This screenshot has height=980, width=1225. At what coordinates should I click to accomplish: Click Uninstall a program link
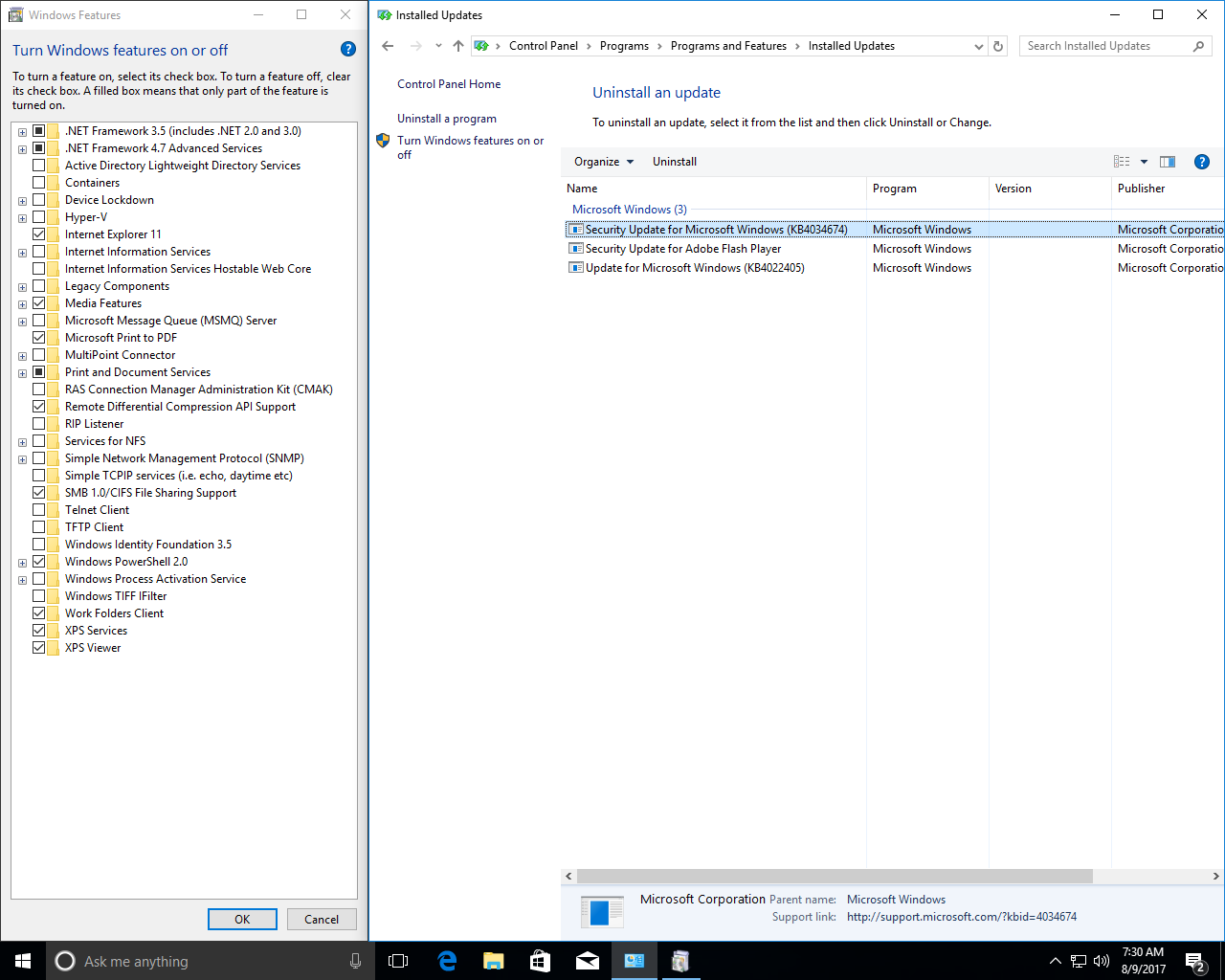tap(447, 119)
